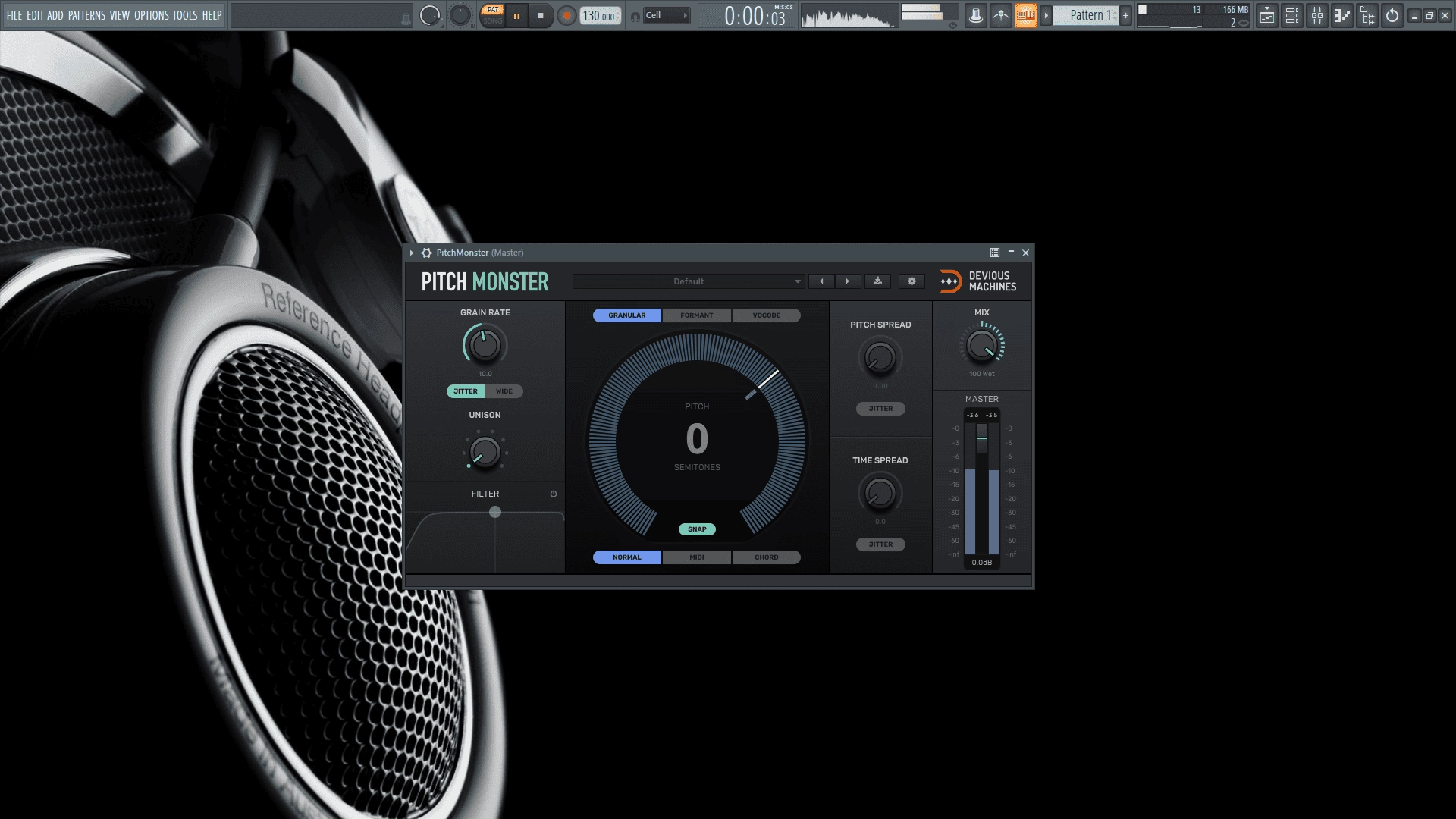Viewport: 1456px width, 819px height.
Task: Switch to PAT pattern mode
Action: pyautogui.click(x=493, y=10)
